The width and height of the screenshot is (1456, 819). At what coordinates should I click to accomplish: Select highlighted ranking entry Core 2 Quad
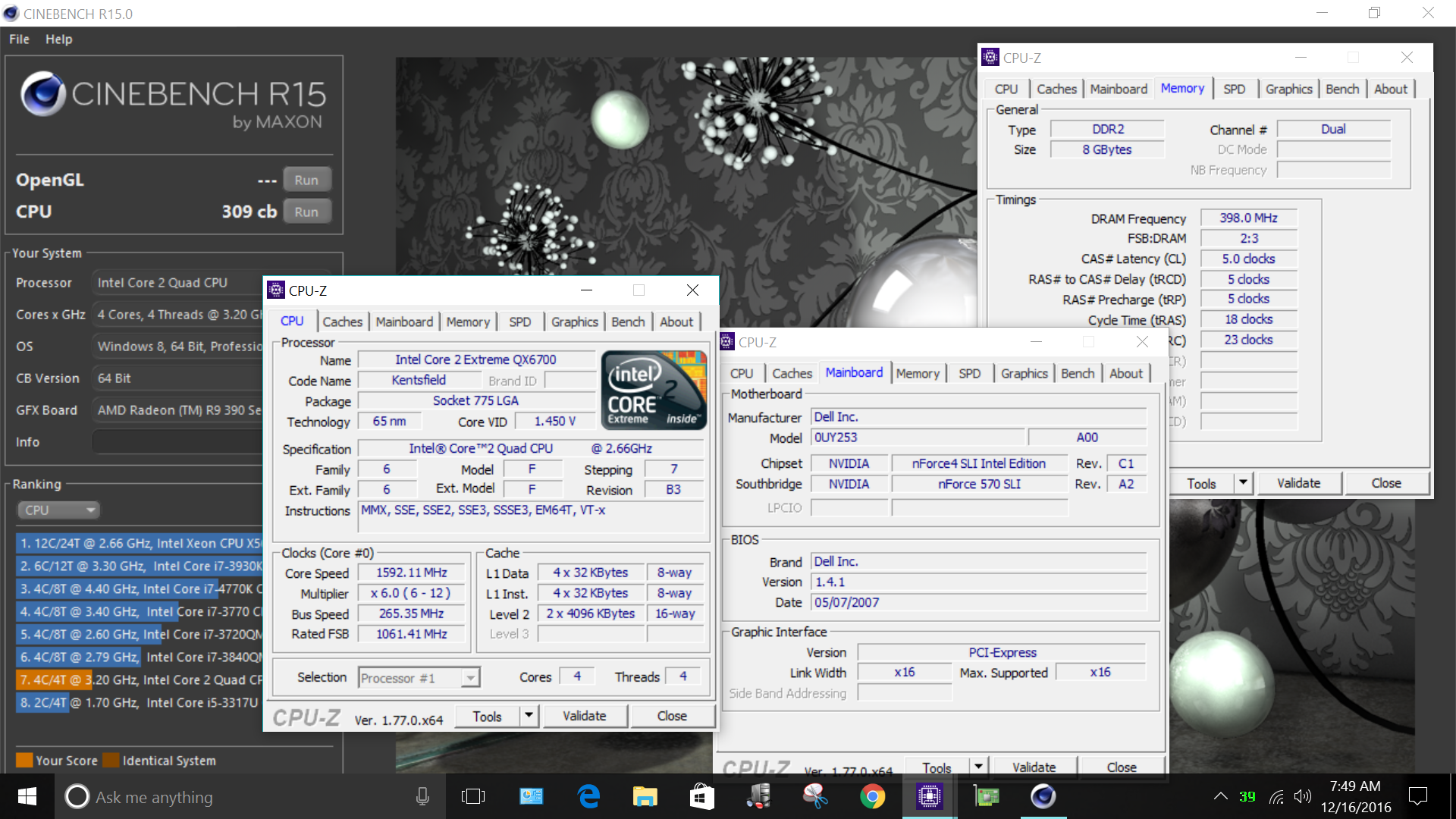tap(140, 679)
